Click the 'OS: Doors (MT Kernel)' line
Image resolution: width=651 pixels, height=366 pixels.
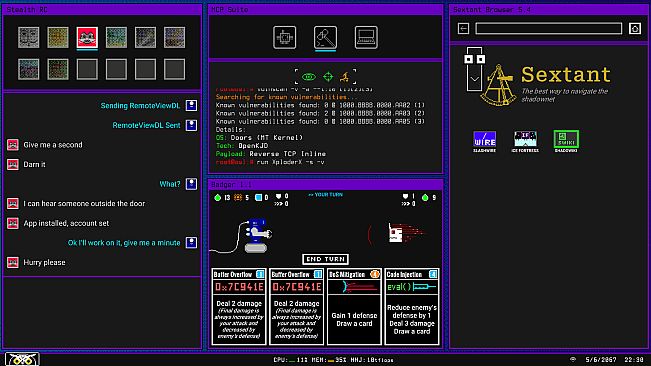259,138
